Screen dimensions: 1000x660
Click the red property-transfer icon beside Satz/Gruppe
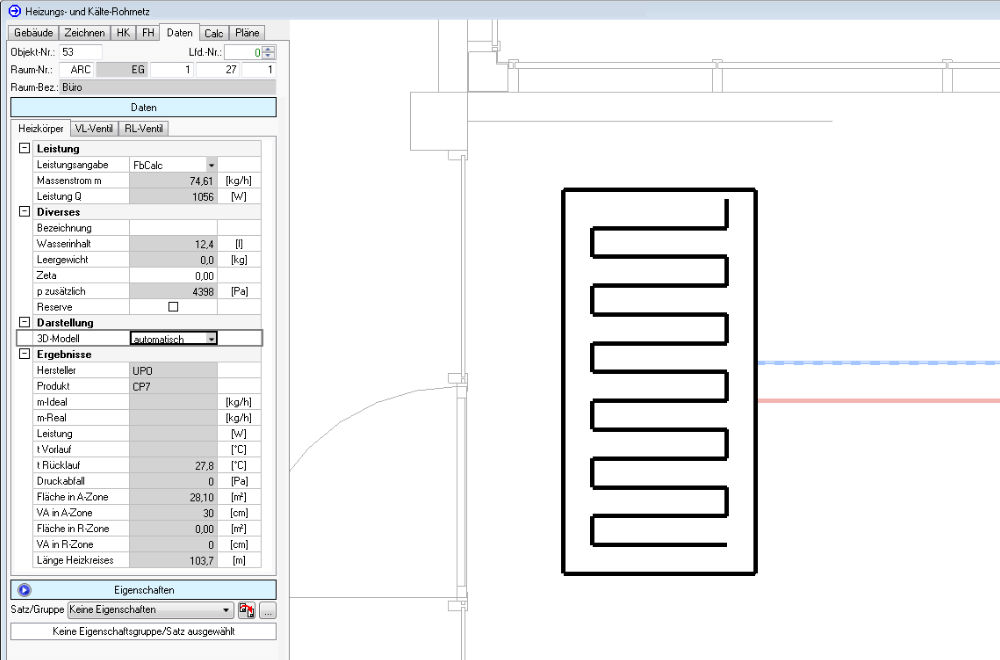(247, 609)
